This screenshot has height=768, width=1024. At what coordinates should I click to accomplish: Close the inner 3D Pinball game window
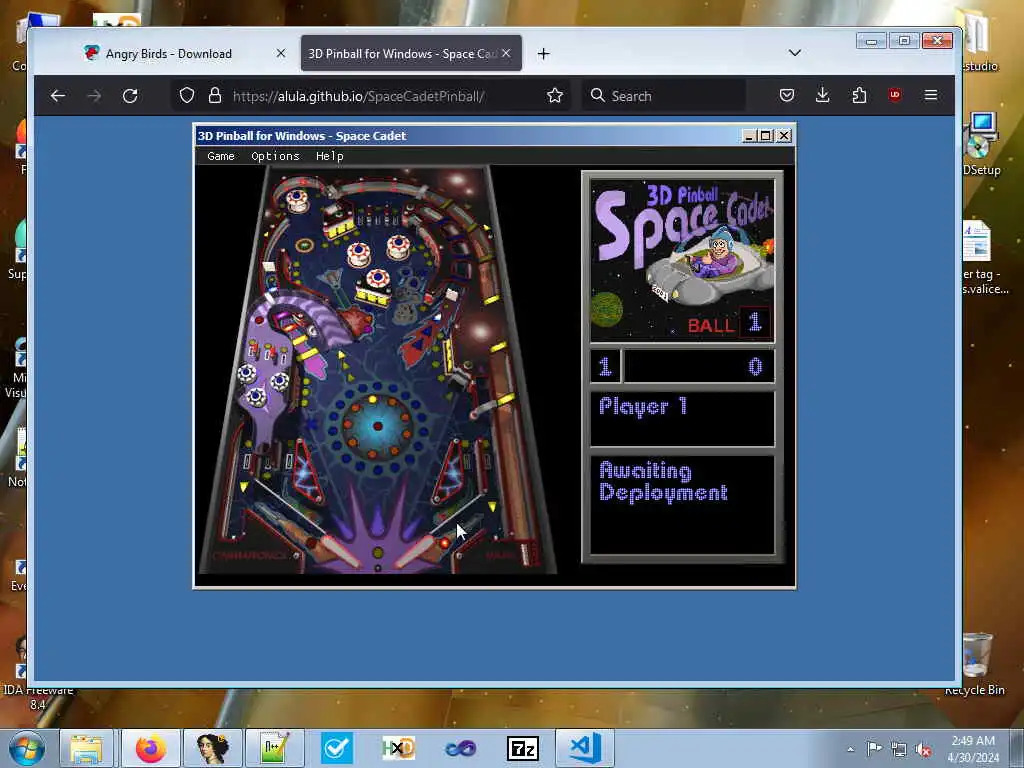coord(784,136)
